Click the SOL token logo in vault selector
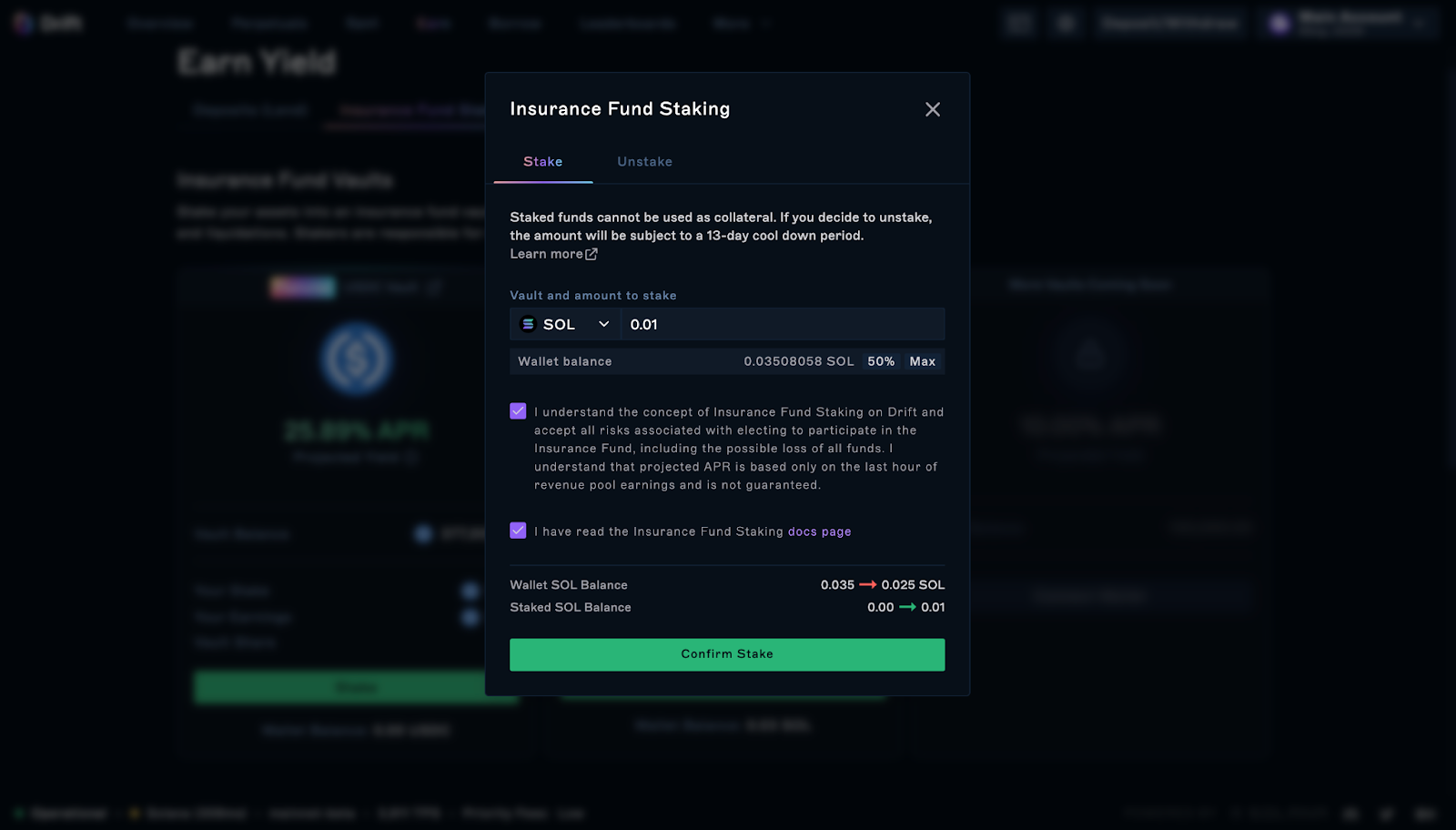1456x830 pixels. pos(528,324)
